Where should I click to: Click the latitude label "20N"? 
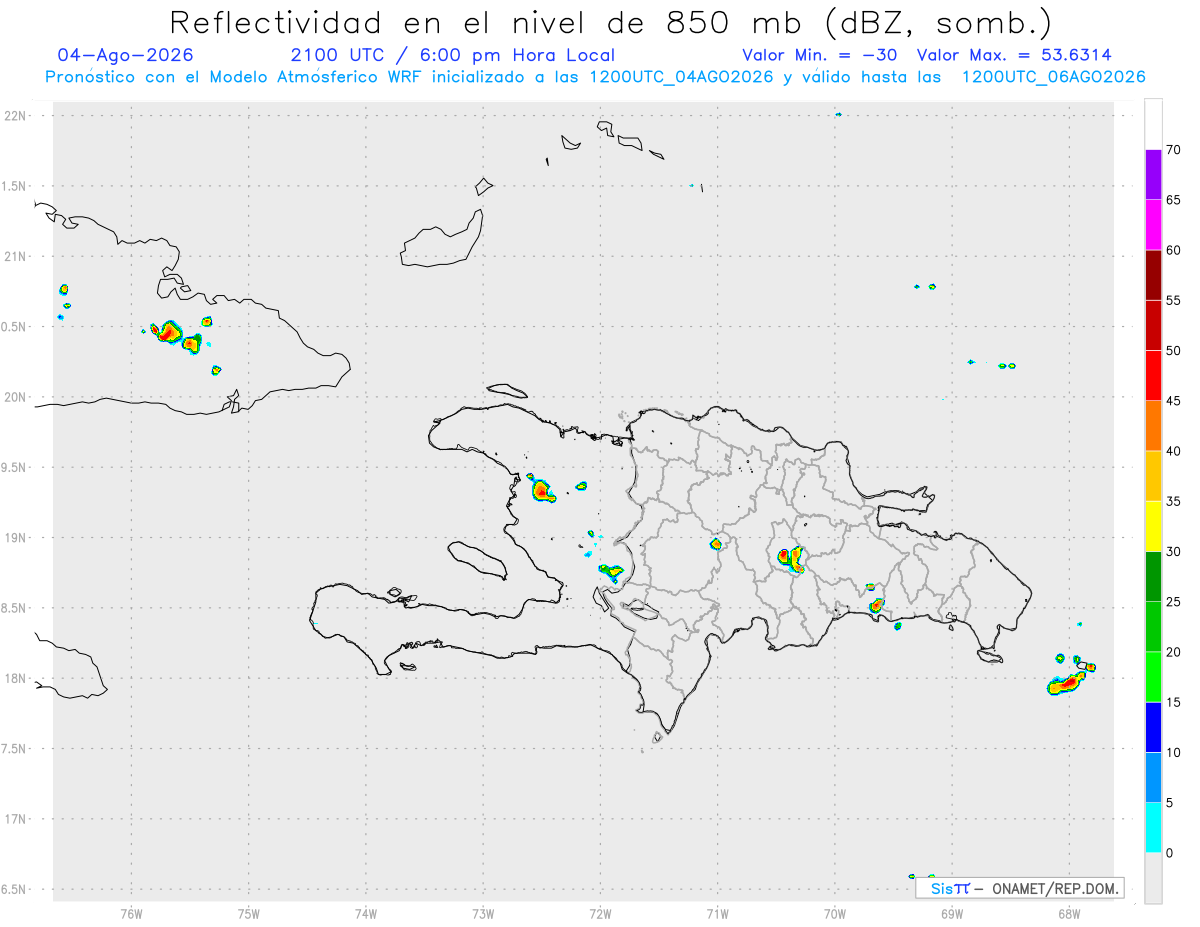coord(16,397)
